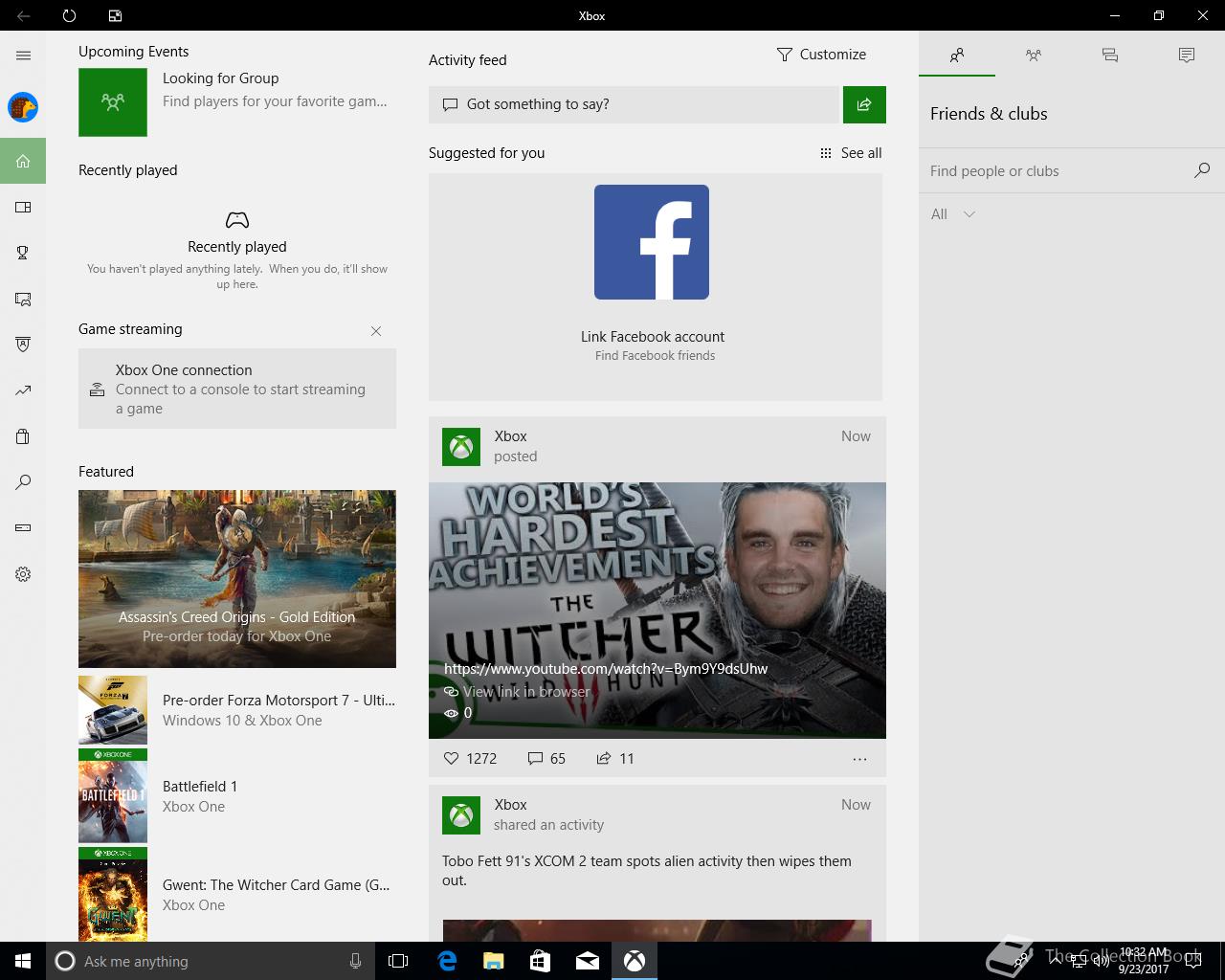
Task: Like the Witcher achievements post
Action: pyautogui.click(x=470, y=758)
